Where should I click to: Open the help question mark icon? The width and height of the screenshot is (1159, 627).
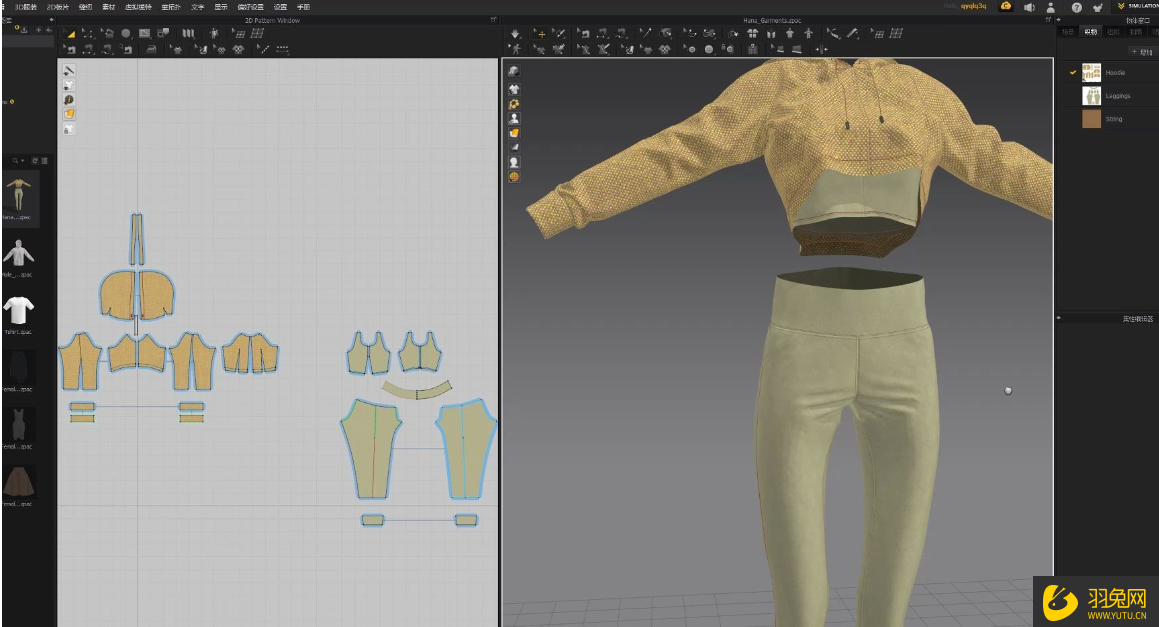coord(1076,6)
